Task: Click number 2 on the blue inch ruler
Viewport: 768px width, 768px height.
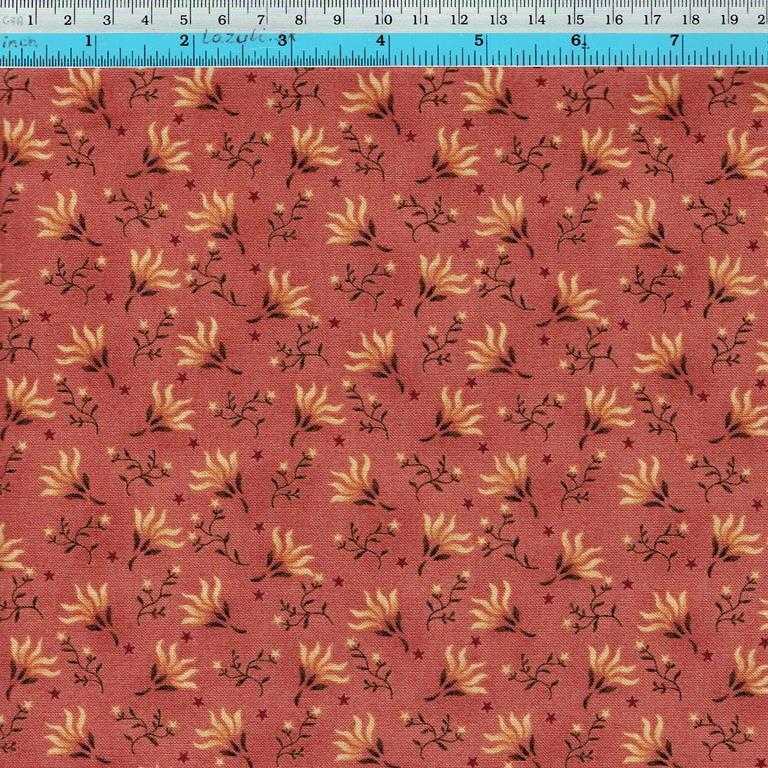Action: tap(184, 41)
